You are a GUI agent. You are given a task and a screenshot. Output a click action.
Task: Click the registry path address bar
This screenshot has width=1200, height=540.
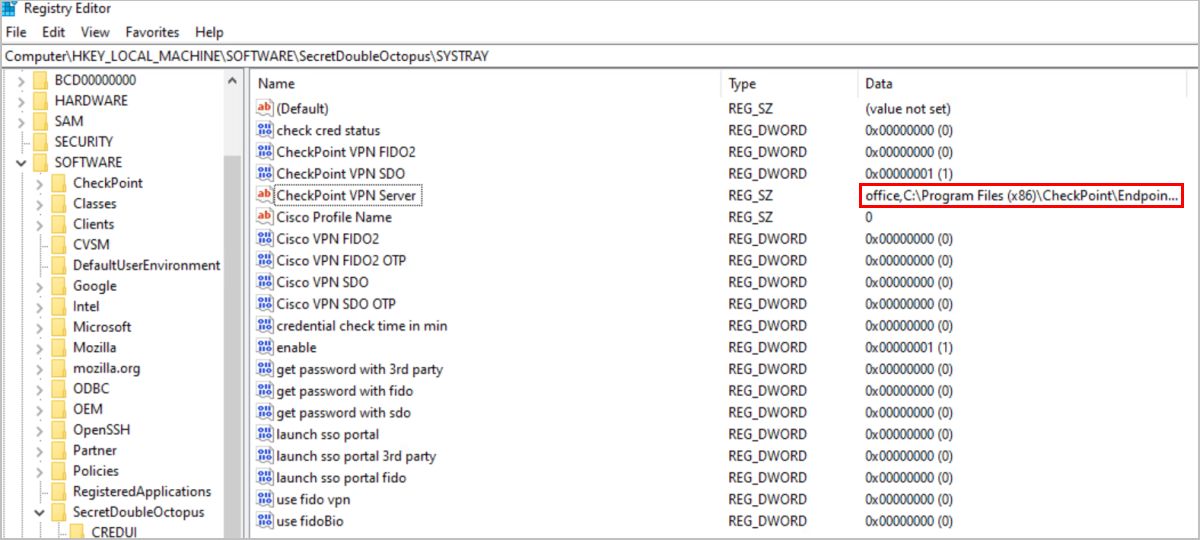tap(600, 57)
